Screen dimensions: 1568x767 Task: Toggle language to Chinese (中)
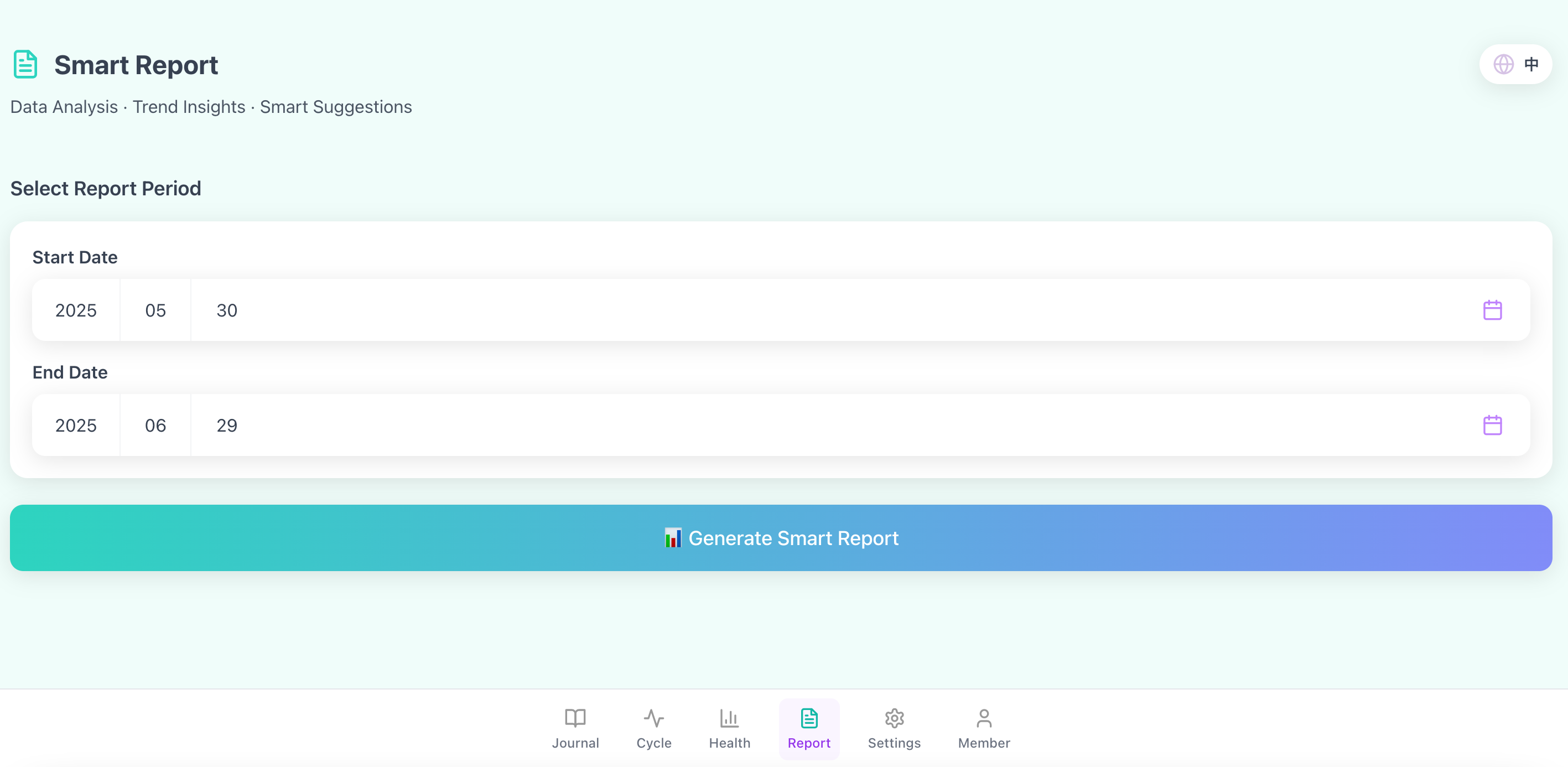pos(1531,64)
